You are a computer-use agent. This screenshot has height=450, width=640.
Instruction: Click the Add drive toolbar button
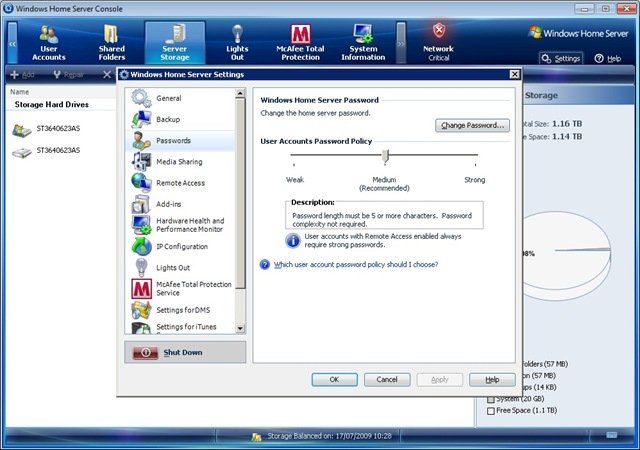[22, 75]
